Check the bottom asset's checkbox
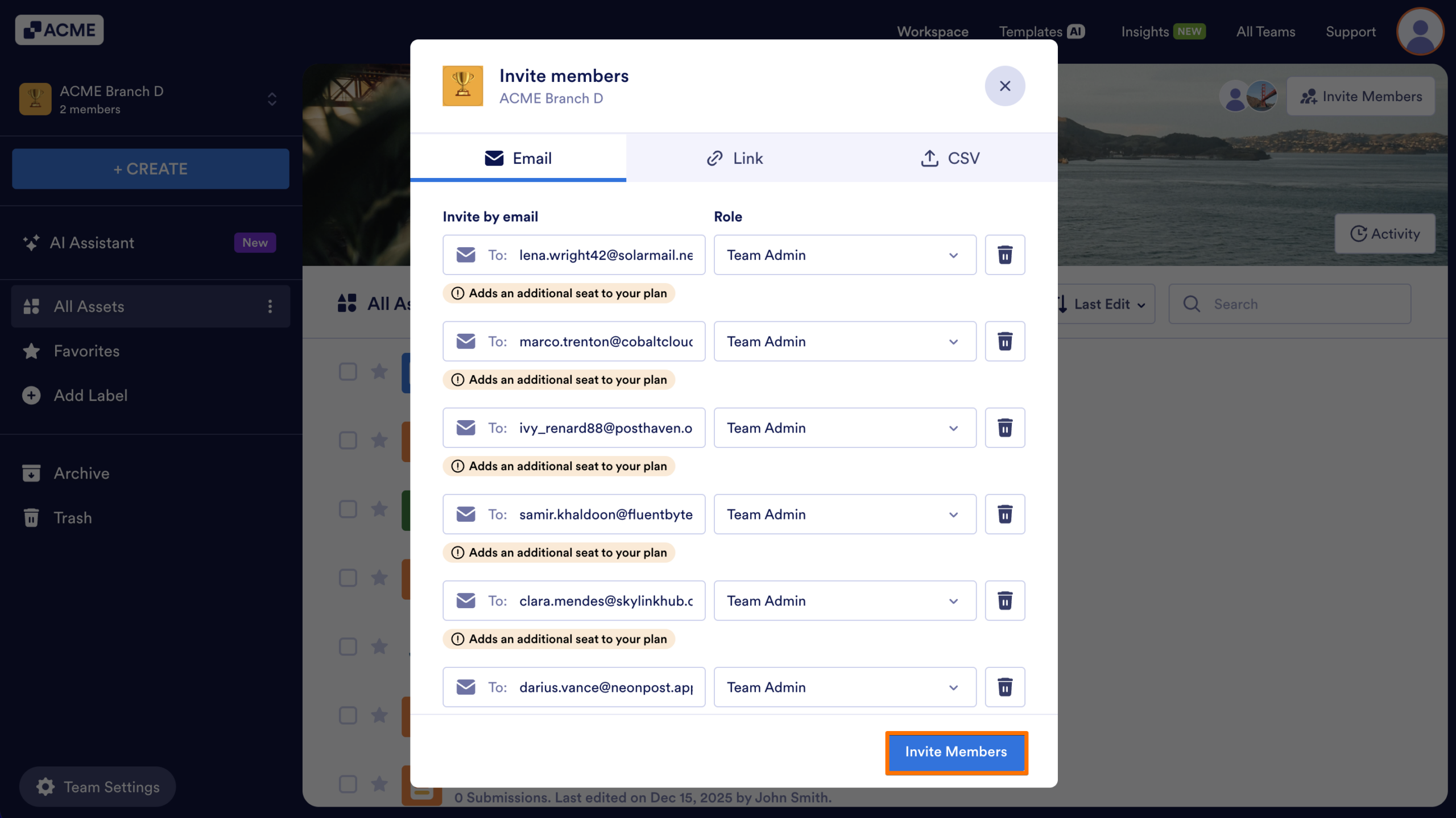 347,783
